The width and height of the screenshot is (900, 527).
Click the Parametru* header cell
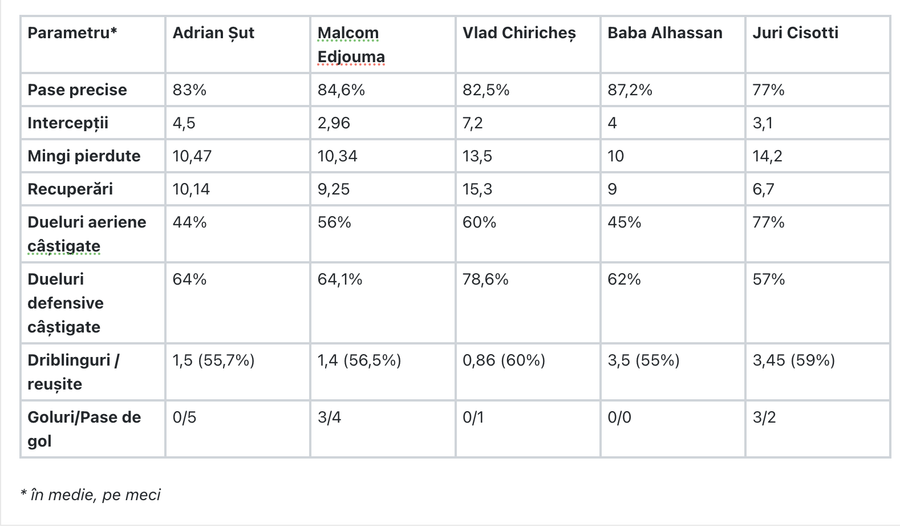[x=93, y=44]
